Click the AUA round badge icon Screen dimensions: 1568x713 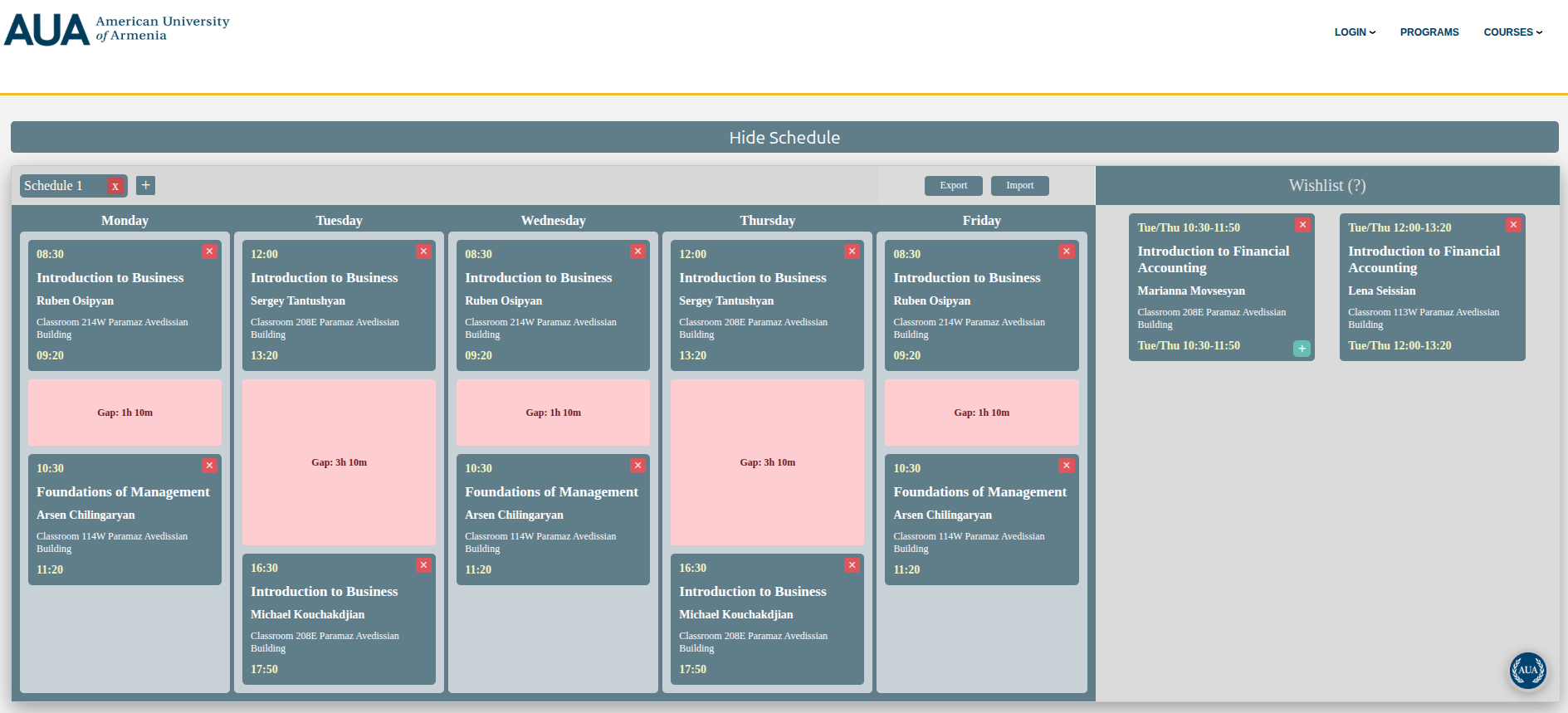click(1527, 670)
